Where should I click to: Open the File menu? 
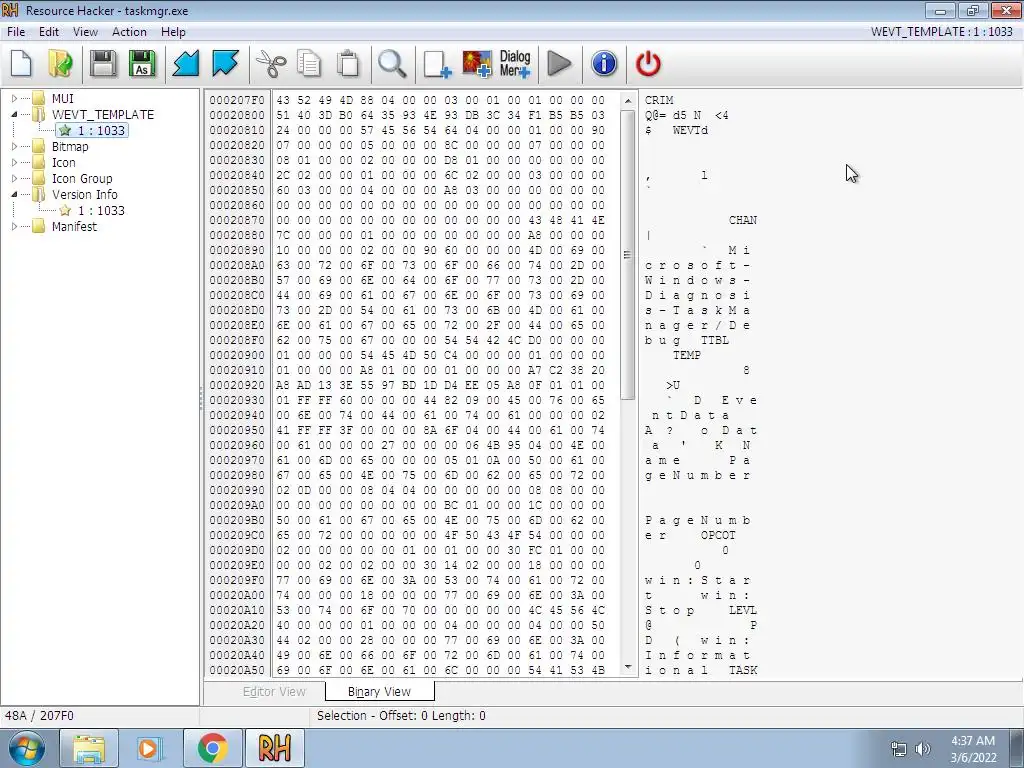coord(16,31)
